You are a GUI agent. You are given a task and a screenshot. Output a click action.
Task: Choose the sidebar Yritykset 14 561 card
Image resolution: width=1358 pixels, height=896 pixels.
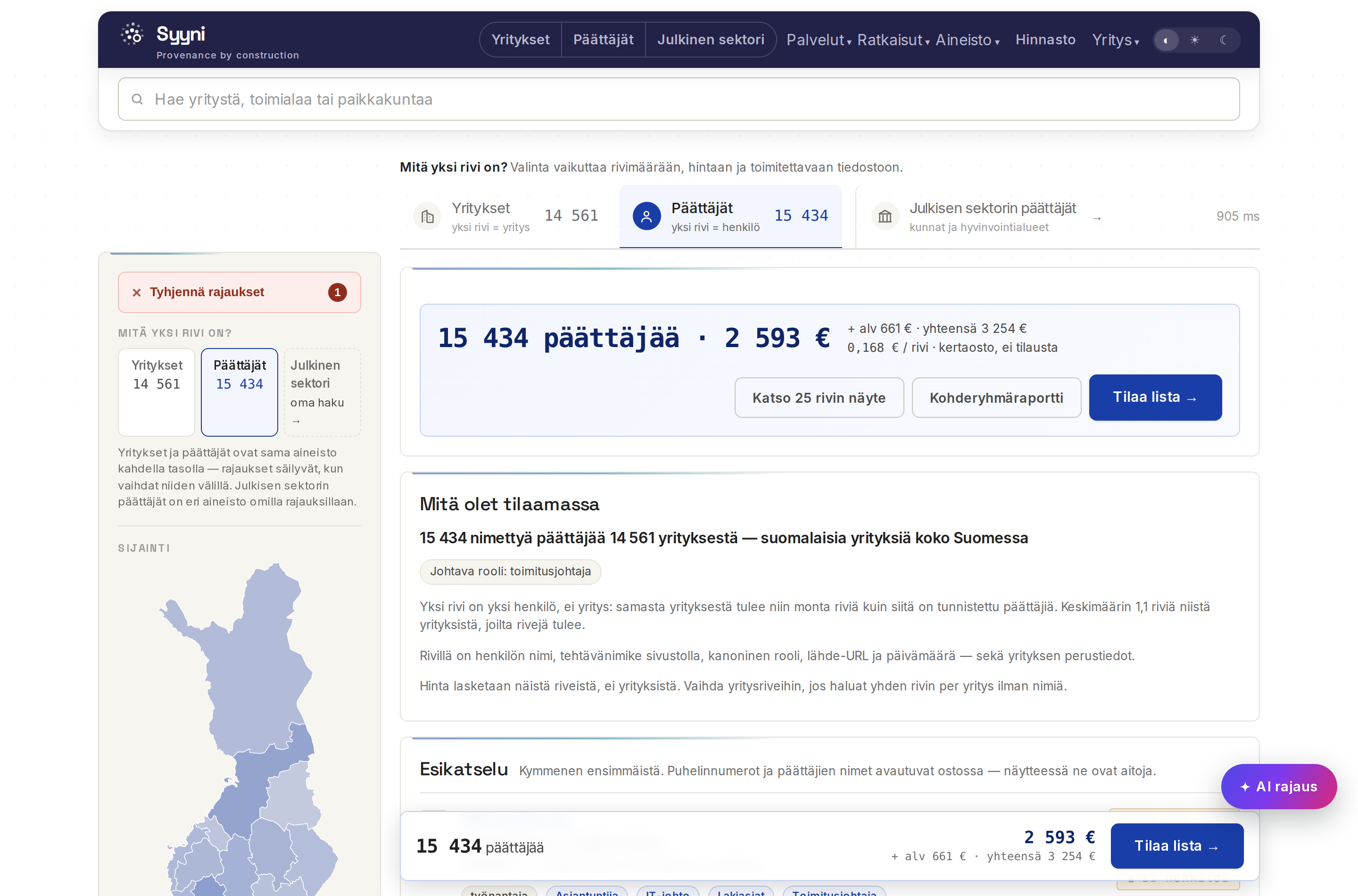click(x=157, y=392)
